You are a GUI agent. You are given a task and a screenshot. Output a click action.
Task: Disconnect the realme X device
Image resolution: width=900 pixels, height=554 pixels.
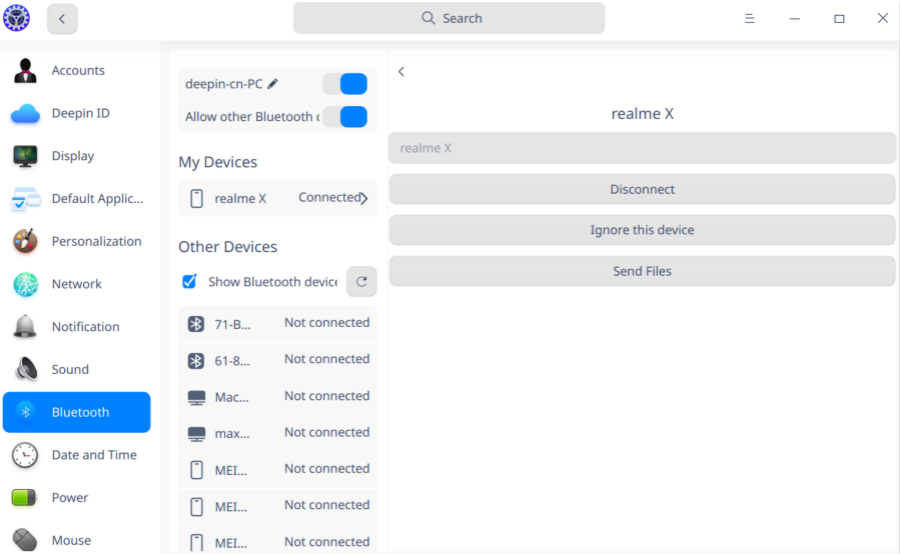[642, 189]
